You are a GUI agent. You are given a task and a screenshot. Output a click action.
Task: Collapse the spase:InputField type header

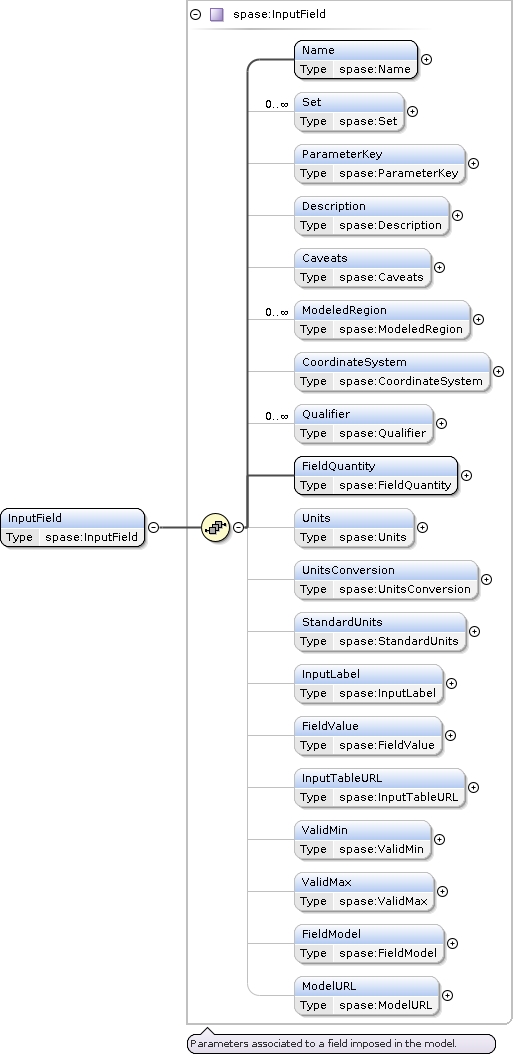click(196, 14)
